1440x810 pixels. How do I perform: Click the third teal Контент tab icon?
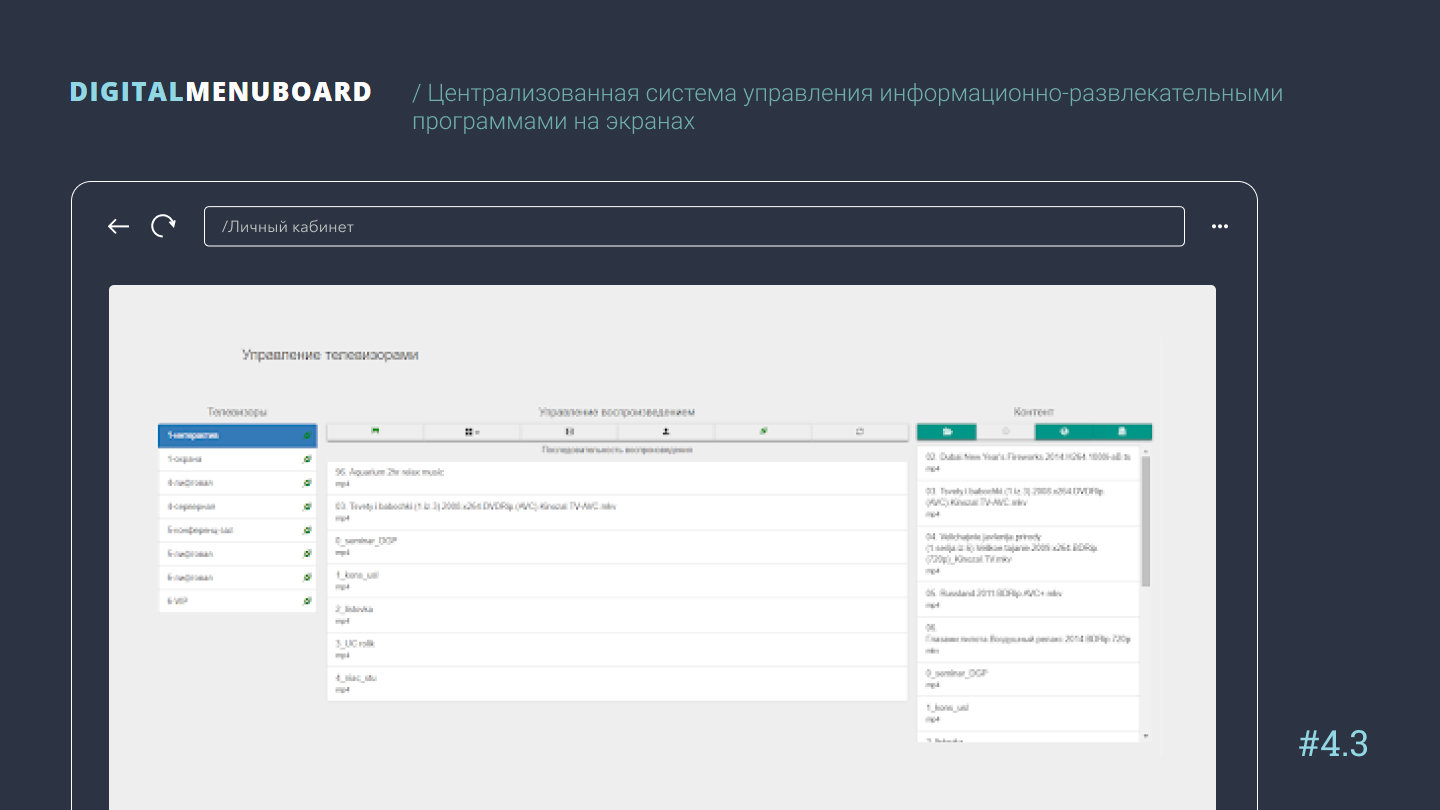1064,432
